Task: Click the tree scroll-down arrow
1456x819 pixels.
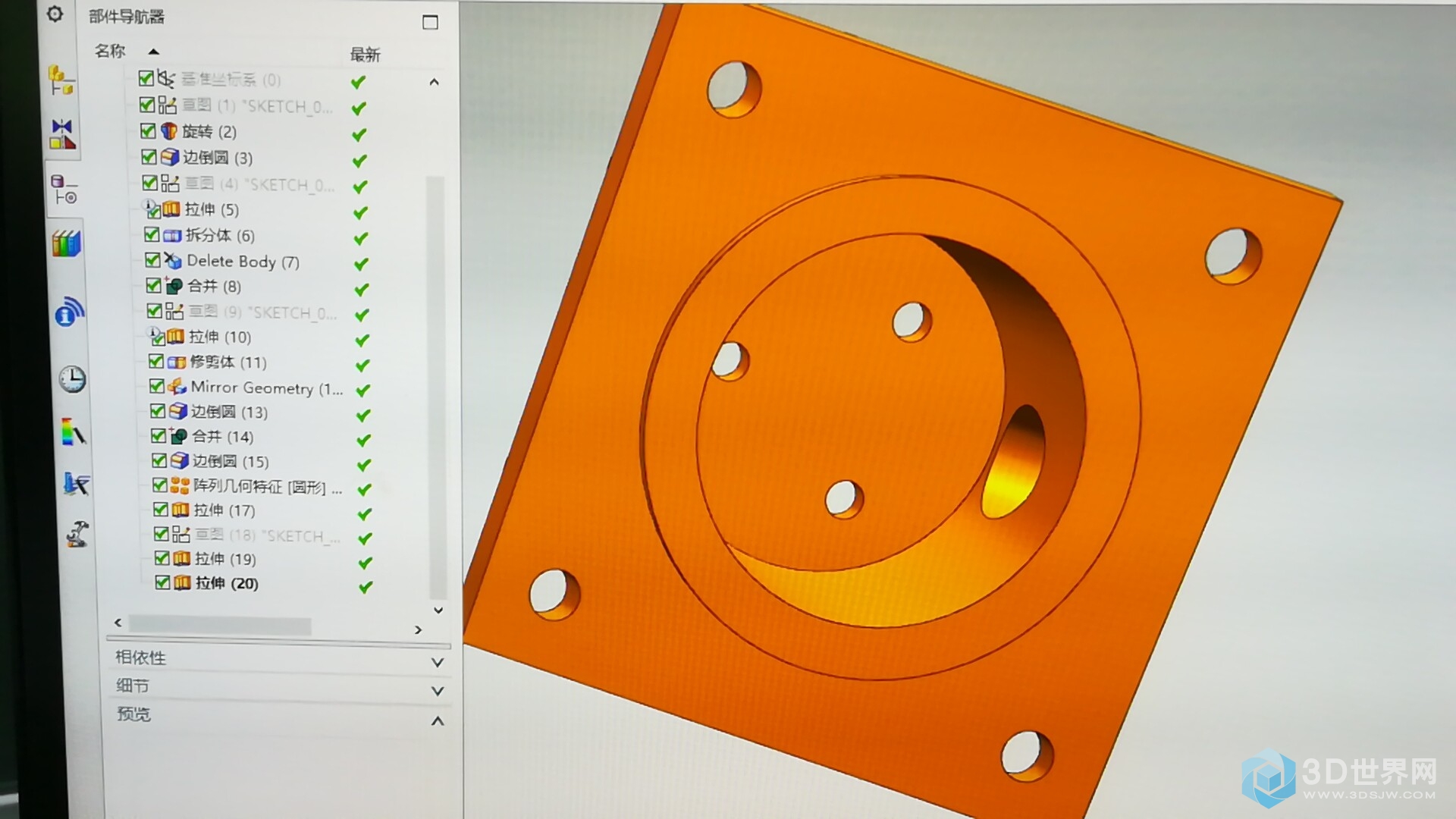Action: tap(438, 610)
